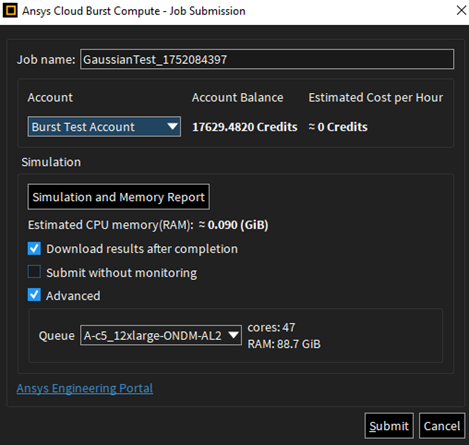Click the Ansys app icon in title bar
This screenshot has height=445, width=469.
(x=10, y=11)
